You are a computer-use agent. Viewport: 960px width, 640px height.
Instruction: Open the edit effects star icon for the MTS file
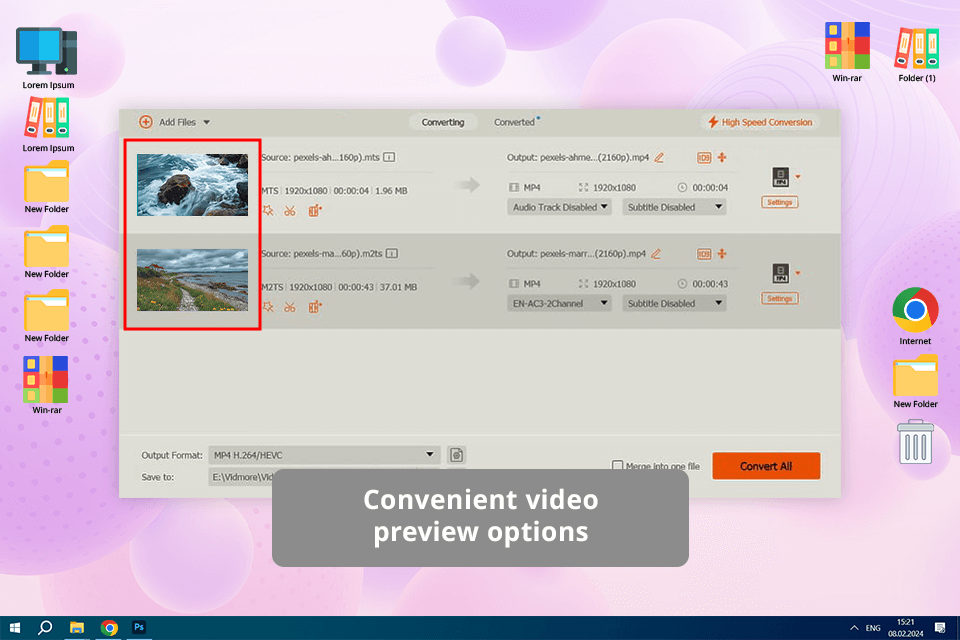click(x=268, y=211)
